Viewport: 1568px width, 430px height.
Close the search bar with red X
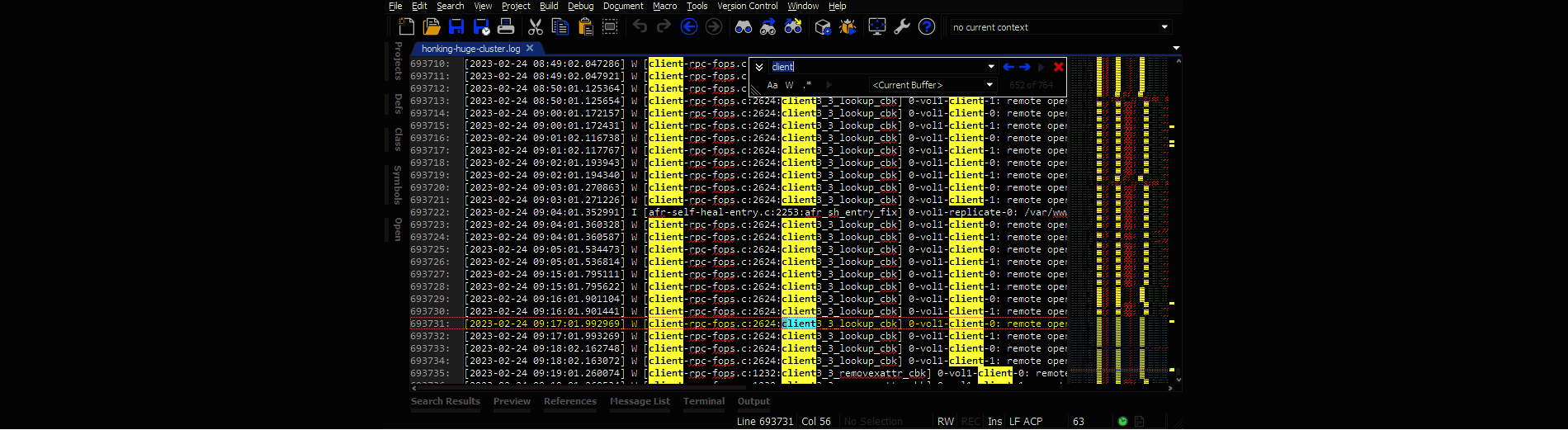(1059, 67)
